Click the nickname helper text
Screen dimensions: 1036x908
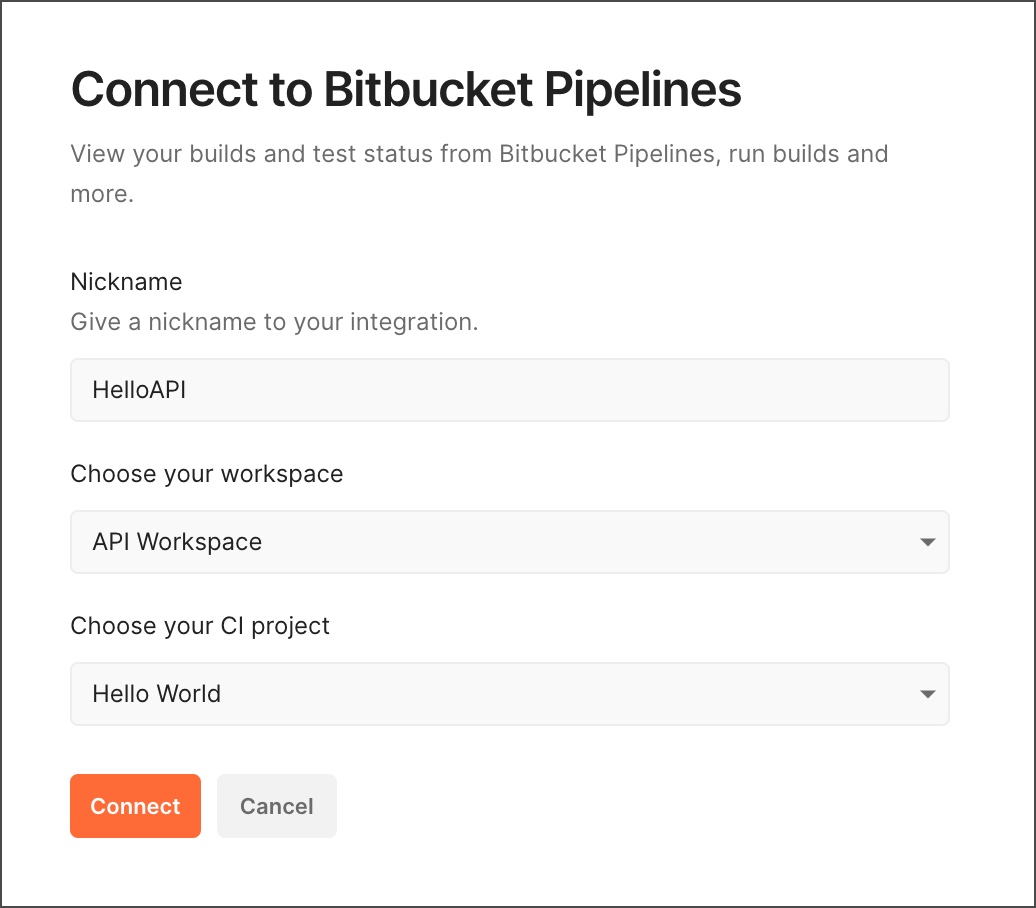pyautogui.click(x=273, y=321)
